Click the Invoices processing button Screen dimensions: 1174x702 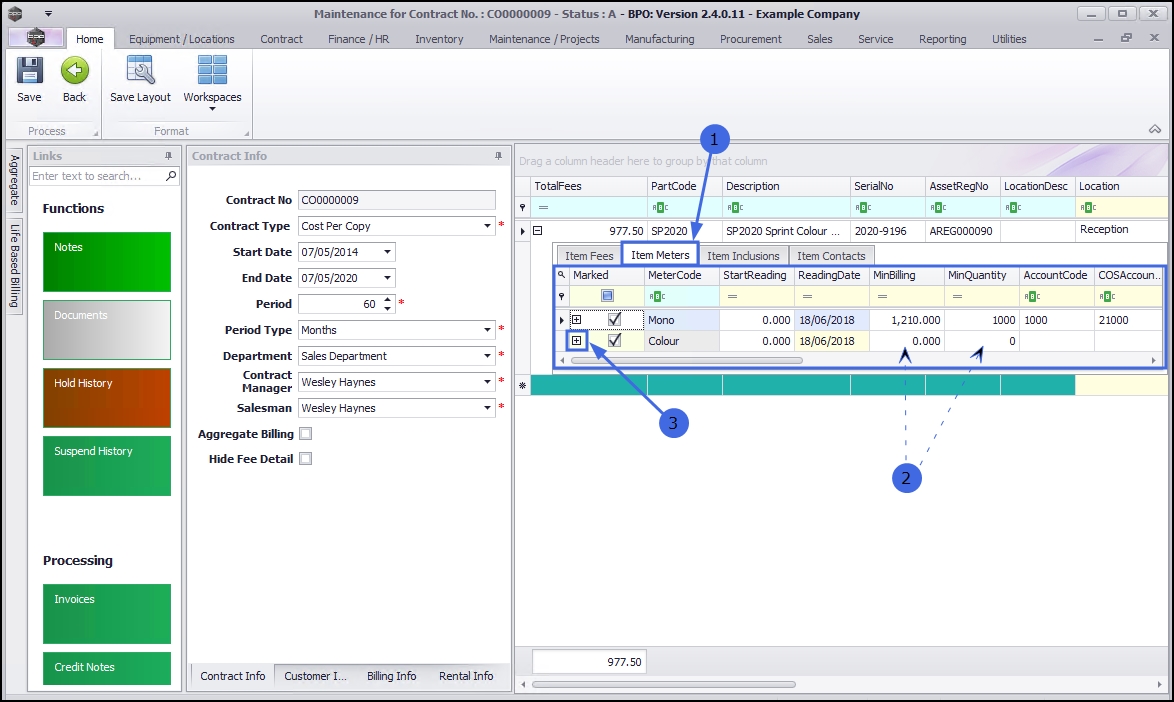[x=107, y=613]
